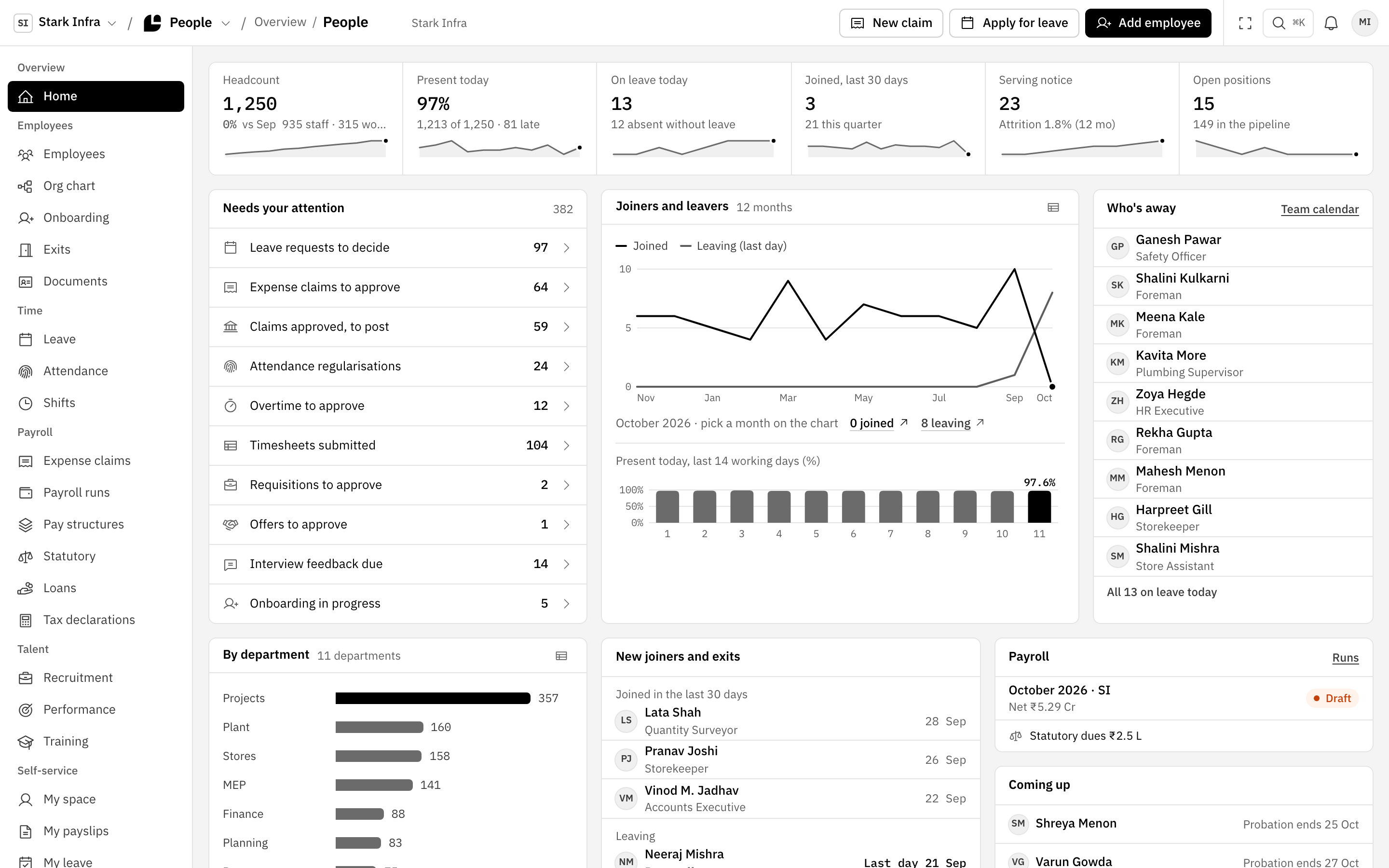Open Performance in sidebar
This screenshot has height=868, width=1389.
96,709
